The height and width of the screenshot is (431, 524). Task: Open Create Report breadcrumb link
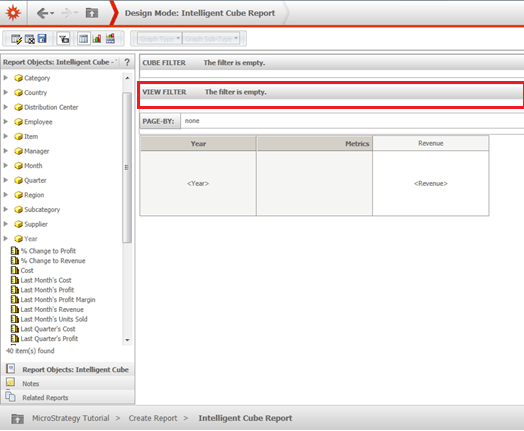point(153,418)
